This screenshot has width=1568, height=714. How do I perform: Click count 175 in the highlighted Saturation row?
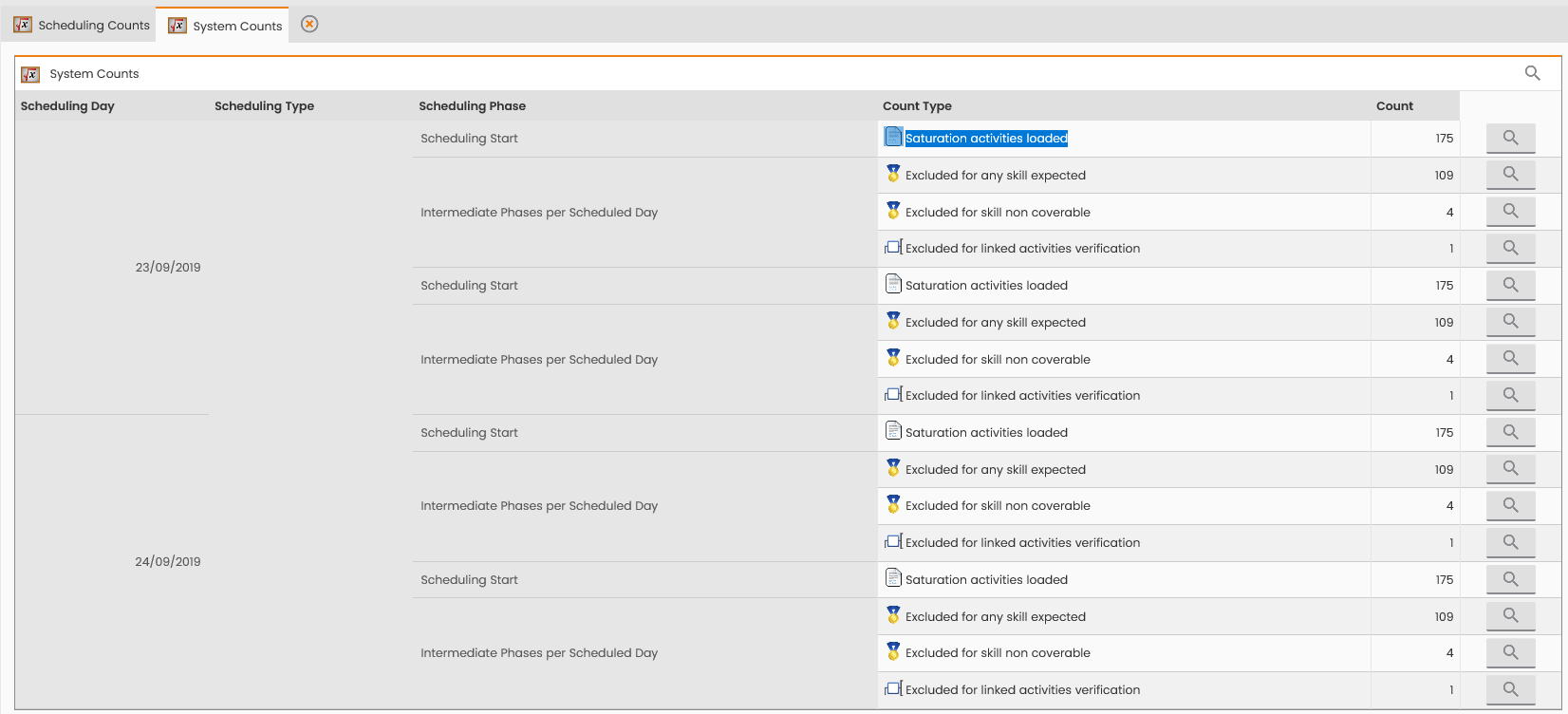tap(1444, 139)
